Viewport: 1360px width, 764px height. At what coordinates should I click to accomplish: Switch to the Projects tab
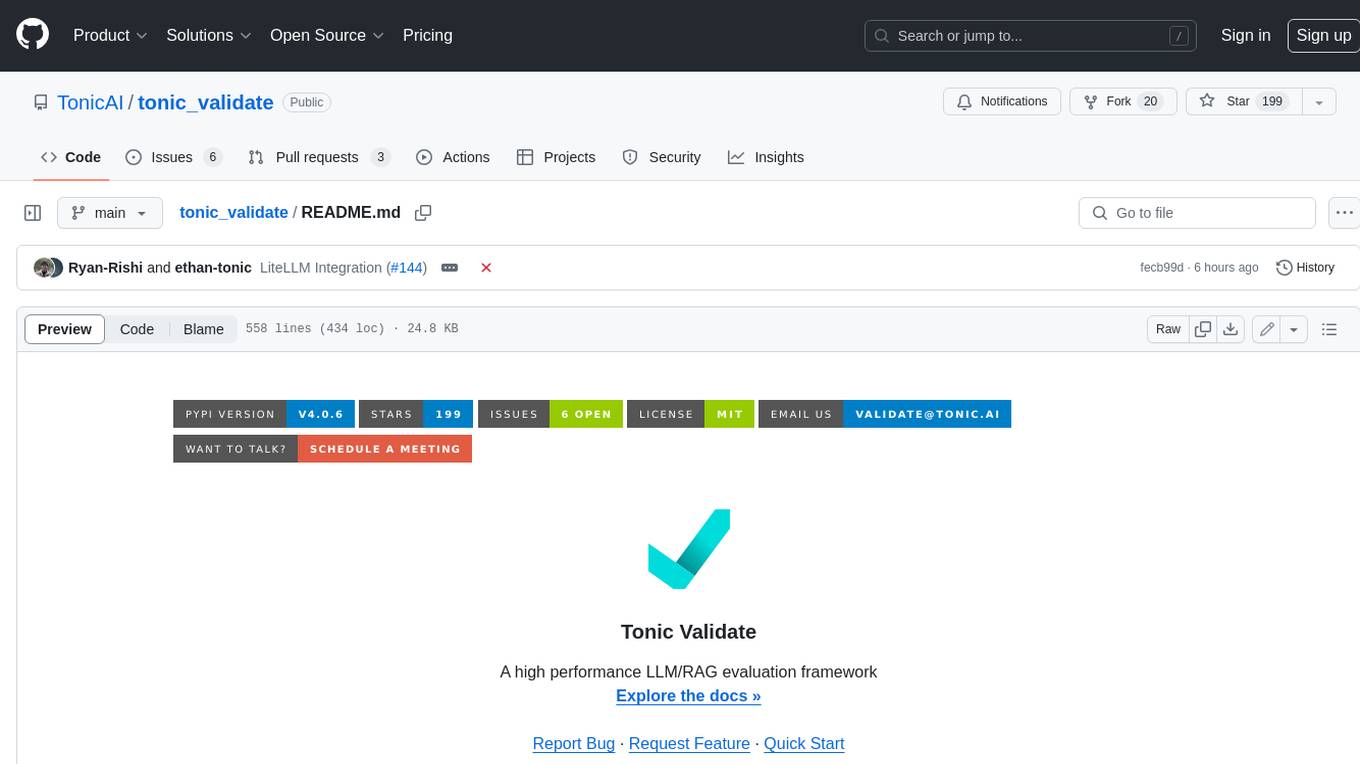[x=556, y=157]
